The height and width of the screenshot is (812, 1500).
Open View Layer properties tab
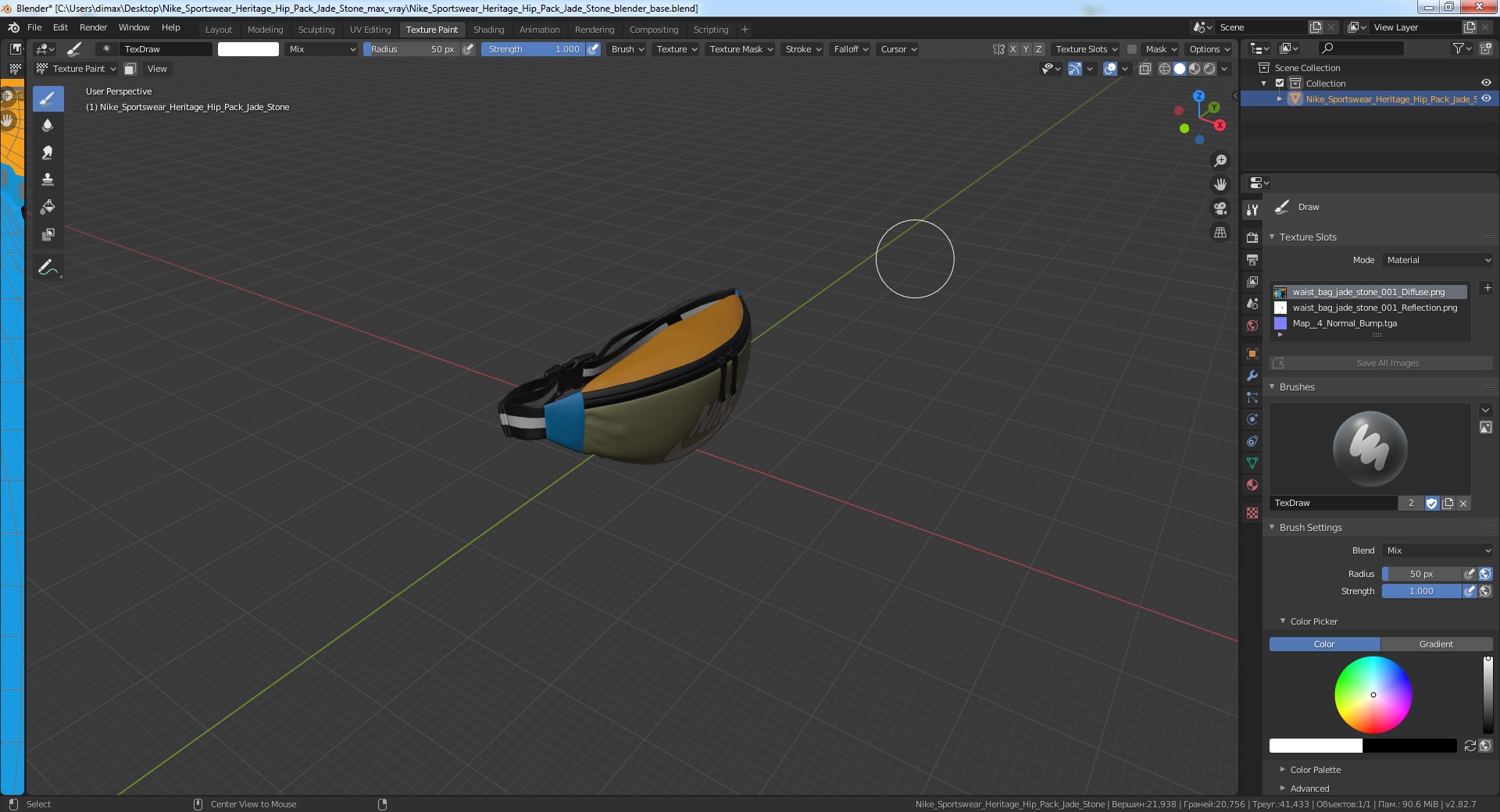(1252, 281)
